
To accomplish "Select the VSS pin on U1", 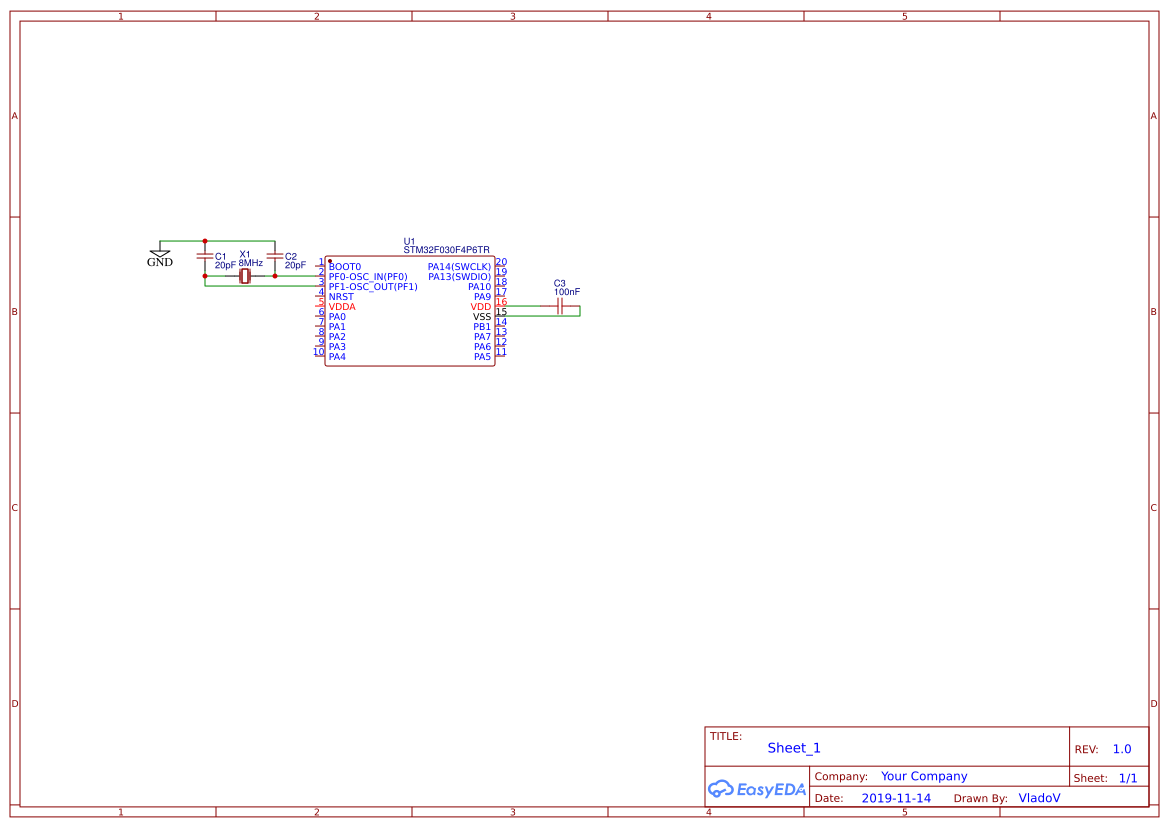I will tap(481, 316).
